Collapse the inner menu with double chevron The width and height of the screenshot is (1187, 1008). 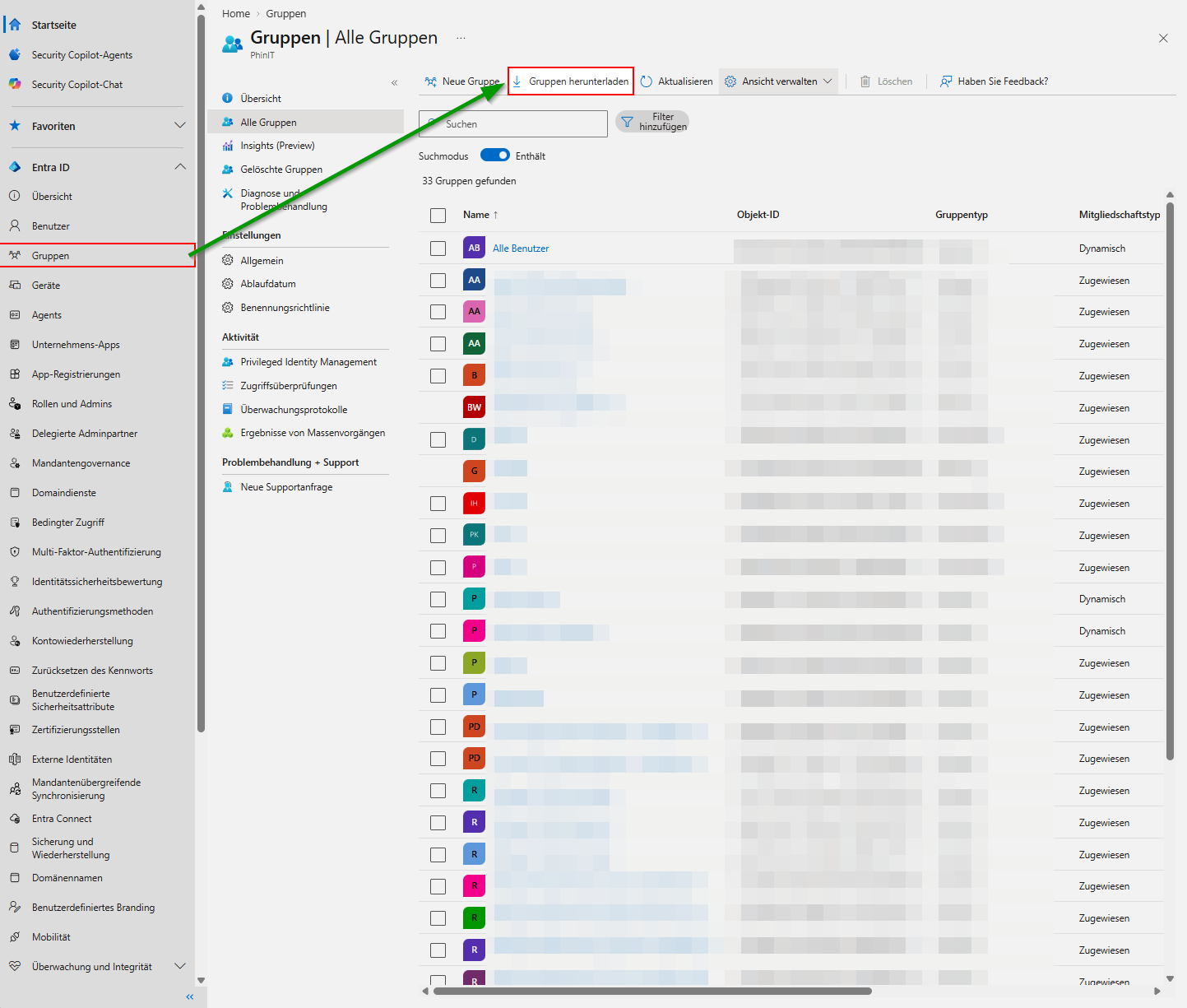(x=394, y=83)
